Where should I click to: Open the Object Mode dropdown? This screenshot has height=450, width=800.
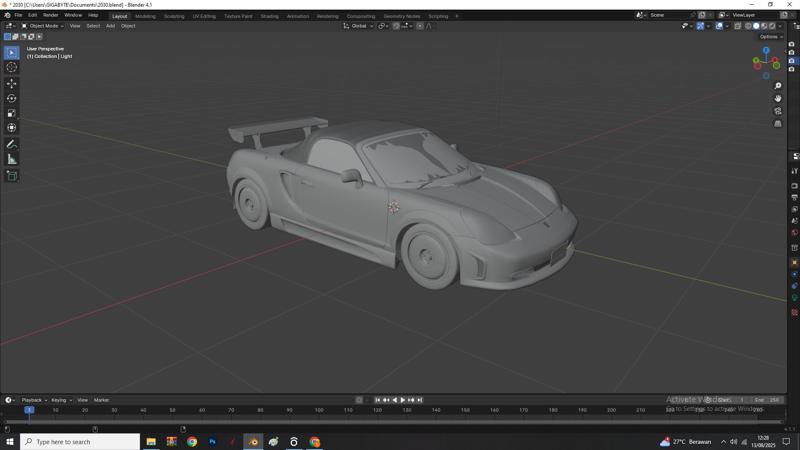point(42,26)
